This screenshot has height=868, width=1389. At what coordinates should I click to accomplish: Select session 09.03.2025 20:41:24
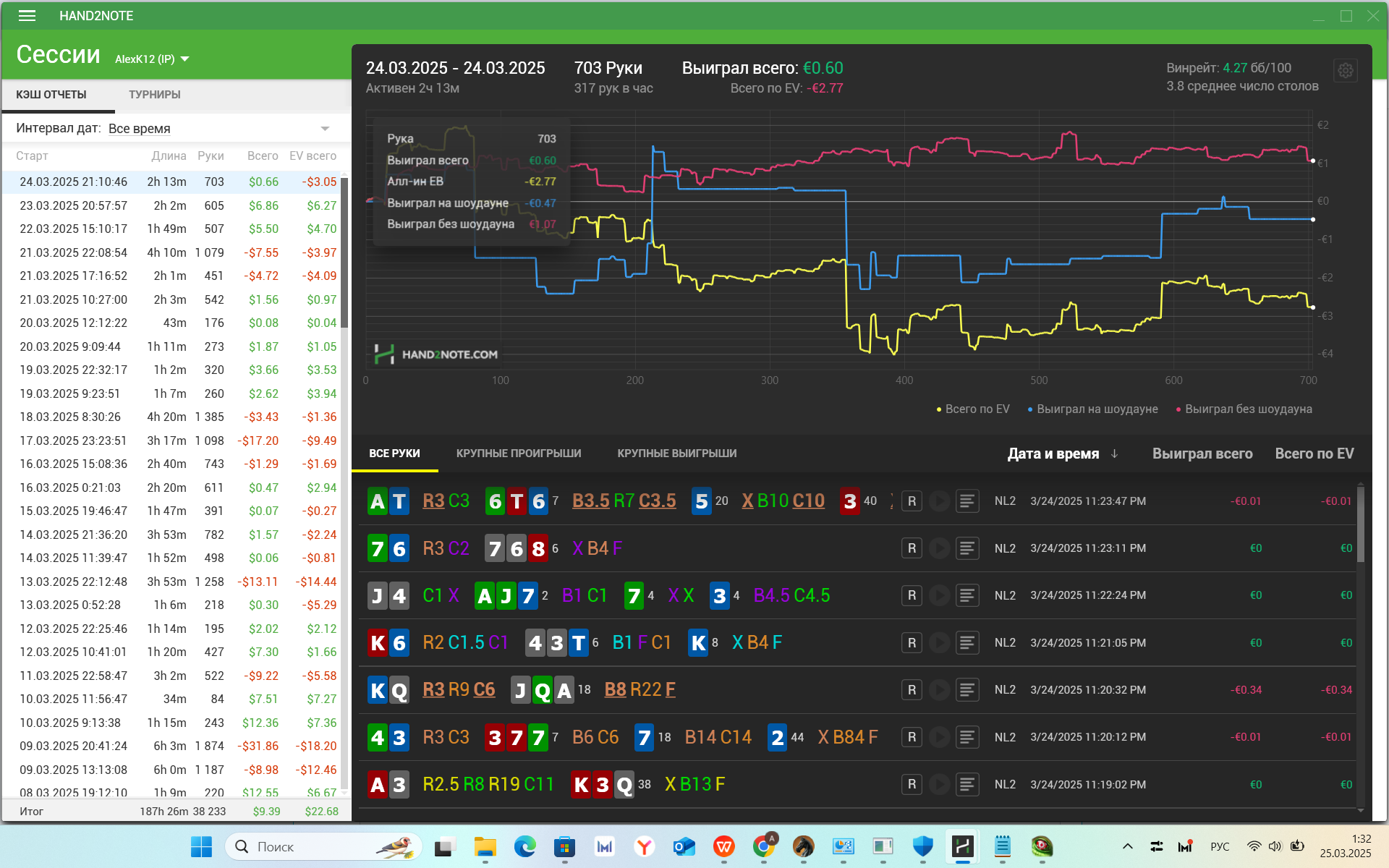171,746
